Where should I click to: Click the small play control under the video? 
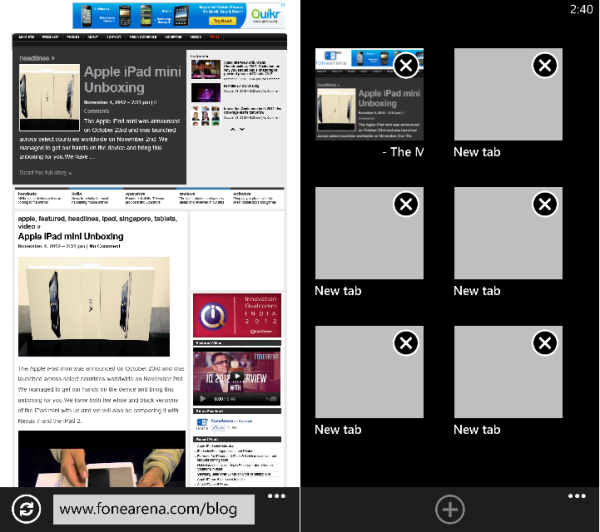point(202,399)
